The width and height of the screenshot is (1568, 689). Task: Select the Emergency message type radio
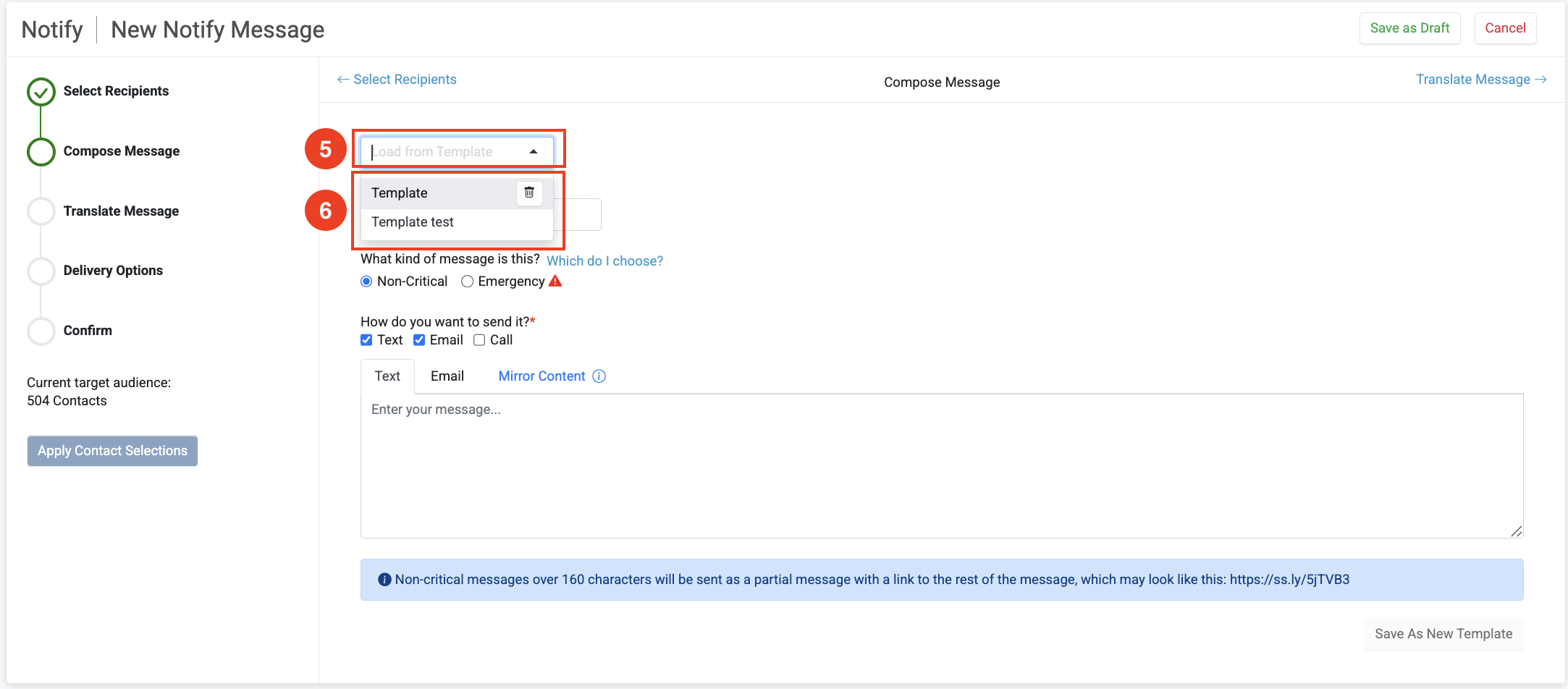[468, 282]
